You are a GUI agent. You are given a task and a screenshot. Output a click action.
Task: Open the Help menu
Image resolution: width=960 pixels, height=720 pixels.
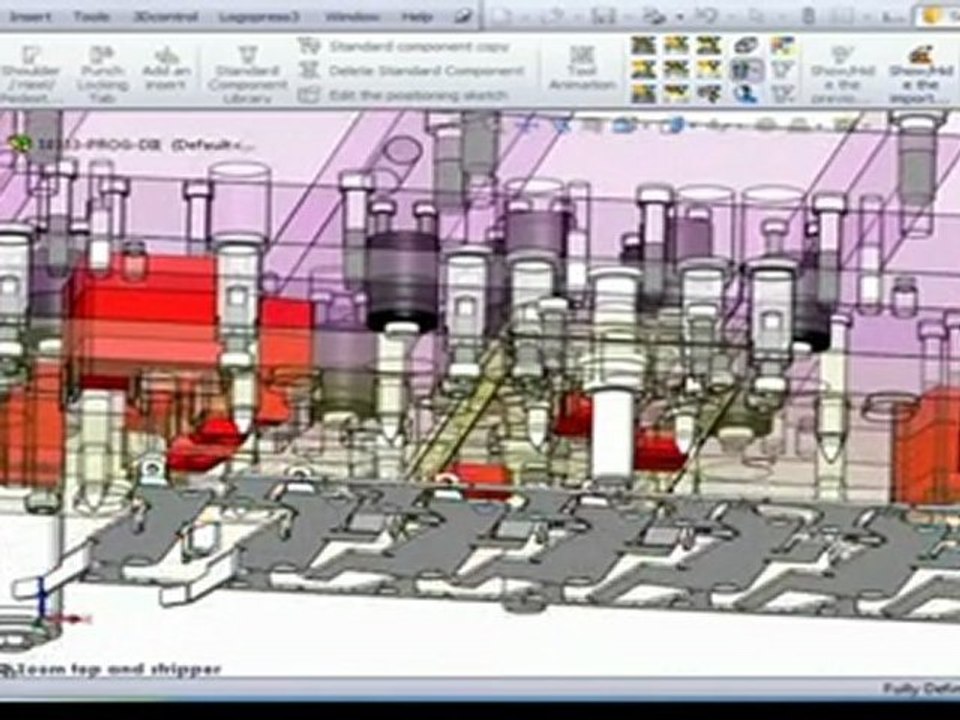(x=417, y=17)
